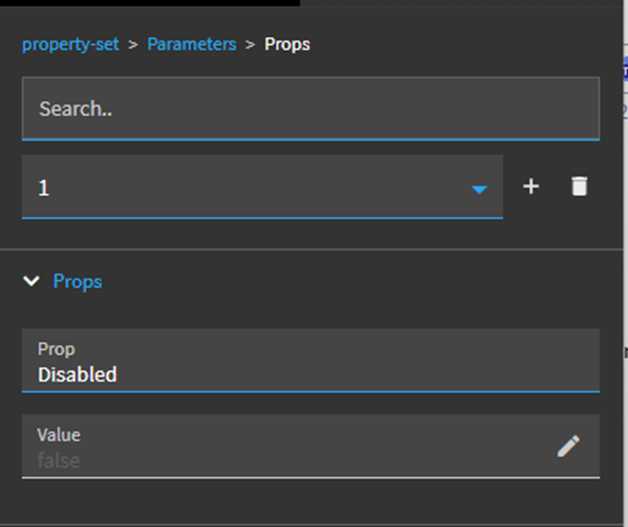
Task: Click the small Value label text
Action: [x=58, y=435]
